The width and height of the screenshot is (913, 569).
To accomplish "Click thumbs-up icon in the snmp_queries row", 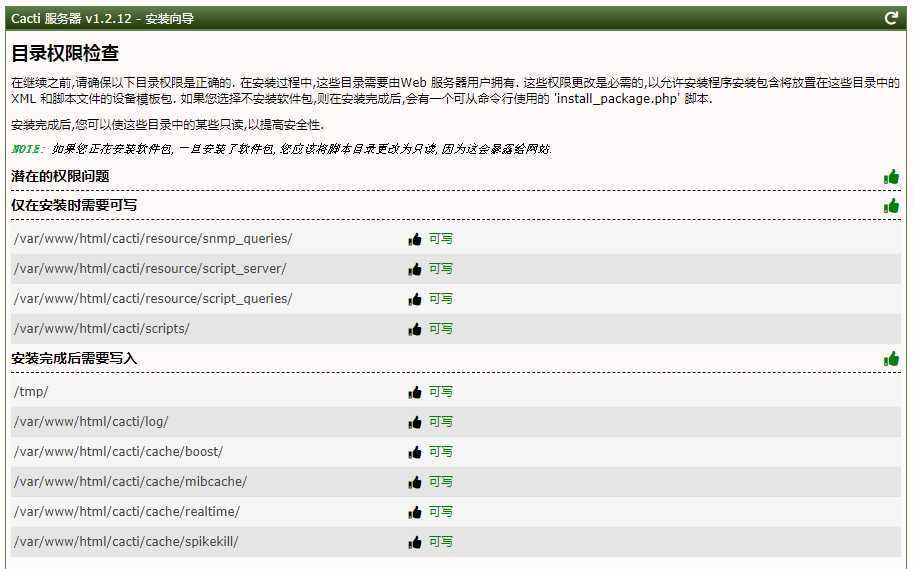I will point(415,239).
